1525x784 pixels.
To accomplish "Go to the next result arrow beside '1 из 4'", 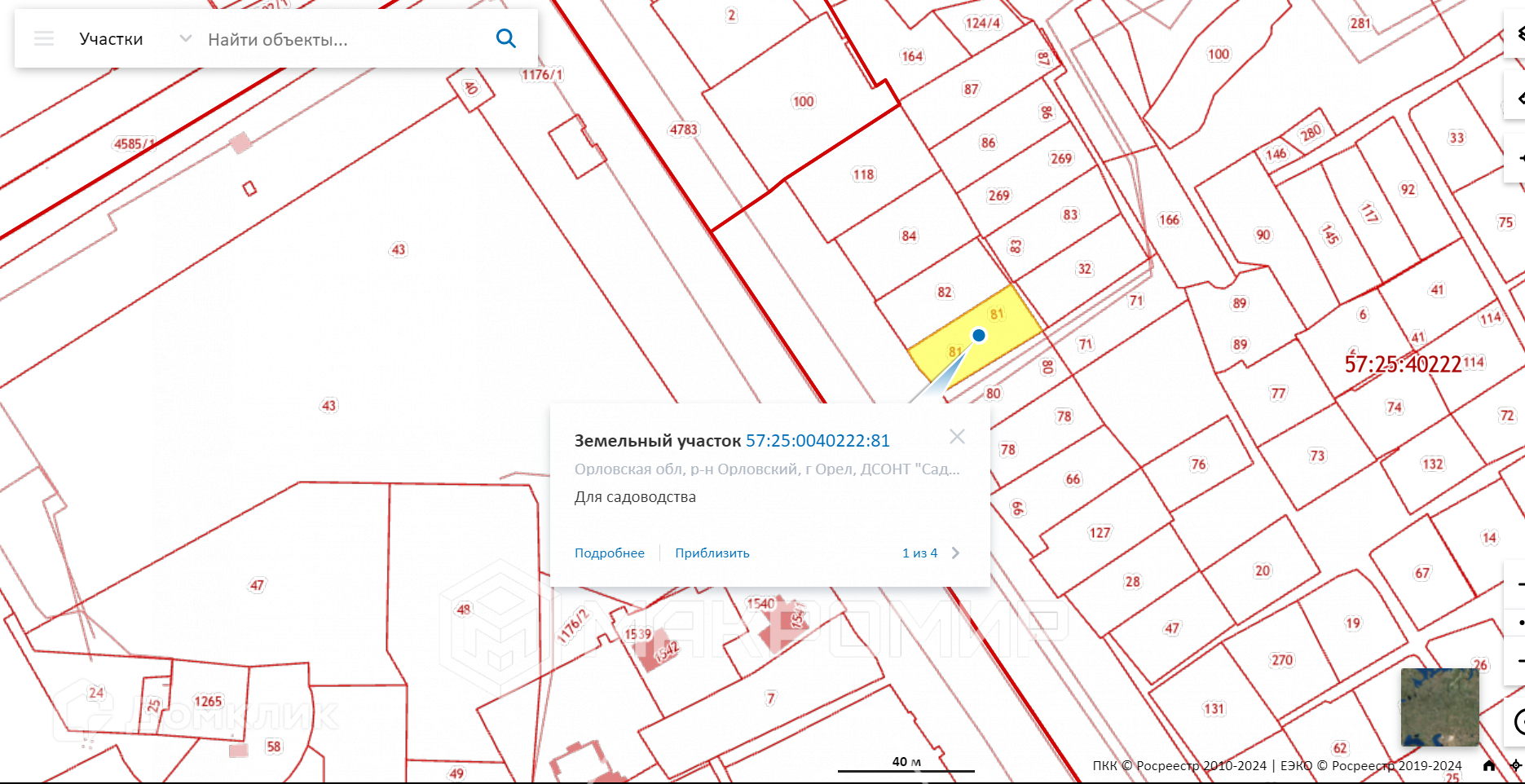I will pos(955,553).
